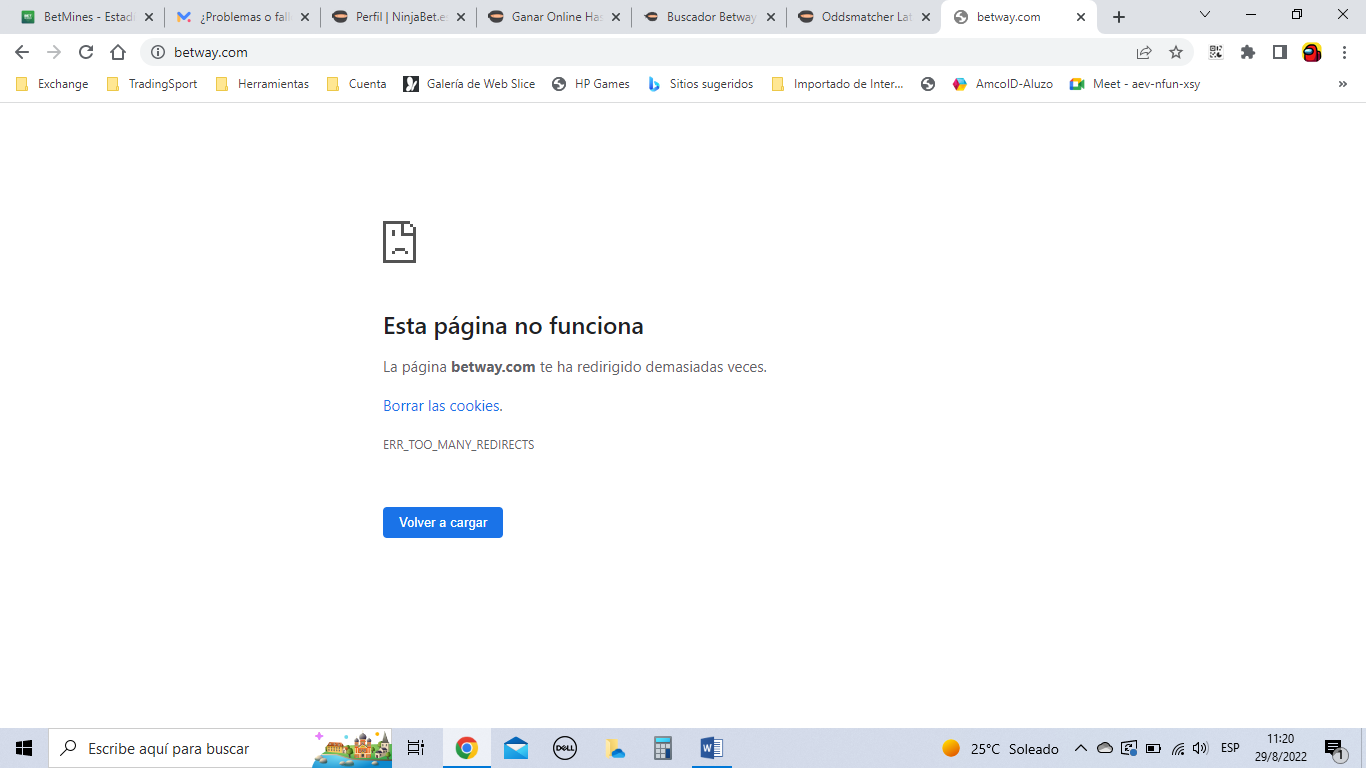Reload the betway.com page
This screenshot has height=768, width=1366.
(x=86, y=52)
